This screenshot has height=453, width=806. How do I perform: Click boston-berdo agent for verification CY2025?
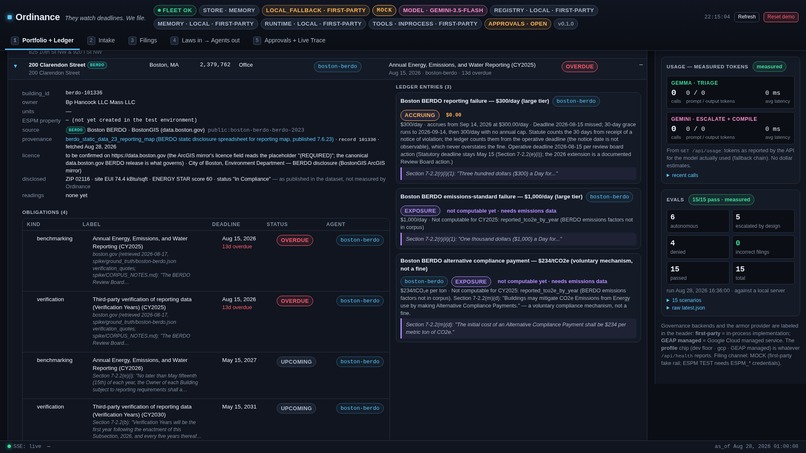[x=360, y=301]
